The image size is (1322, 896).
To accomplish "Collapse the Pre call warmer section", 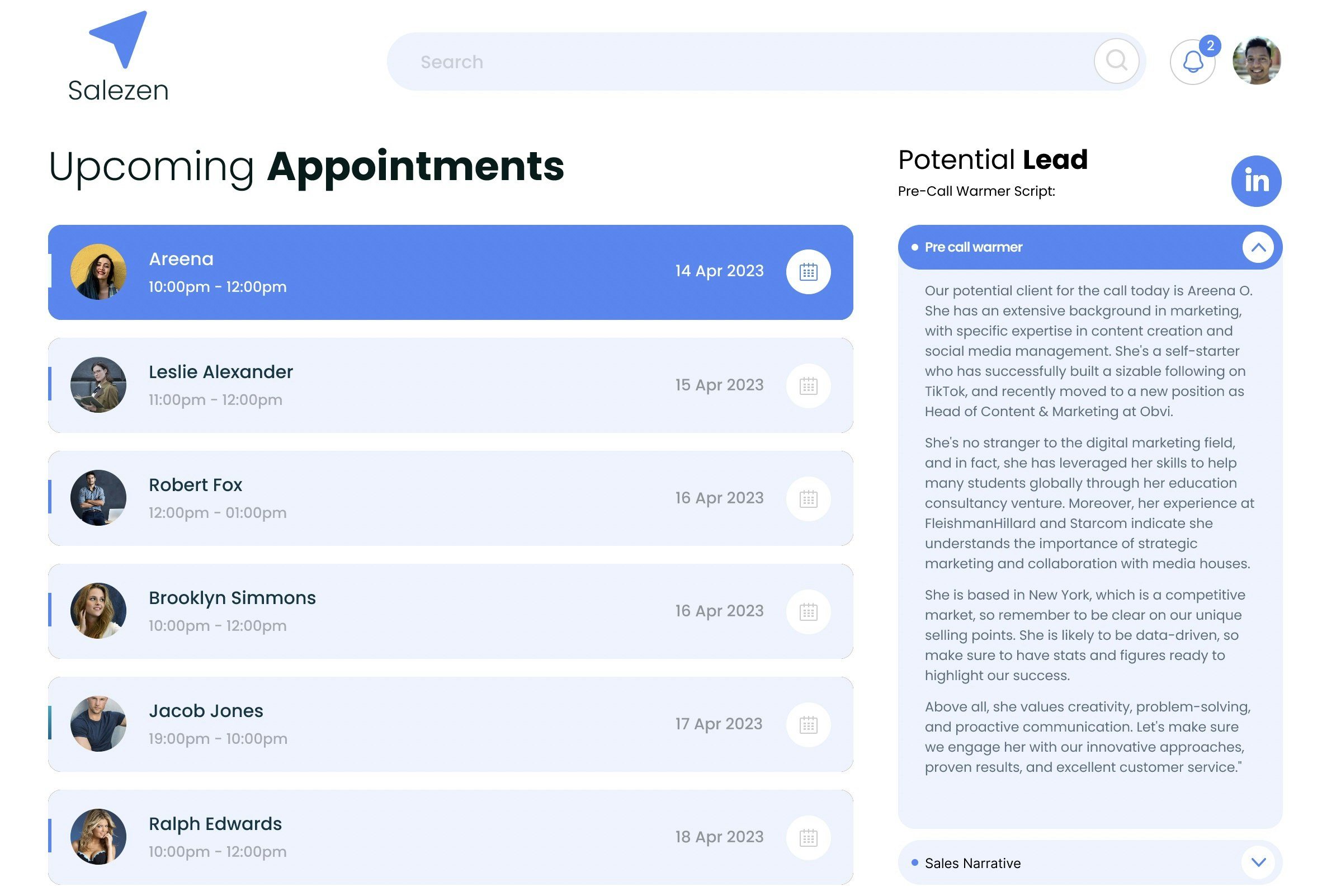I will (x=1257, y=247).
